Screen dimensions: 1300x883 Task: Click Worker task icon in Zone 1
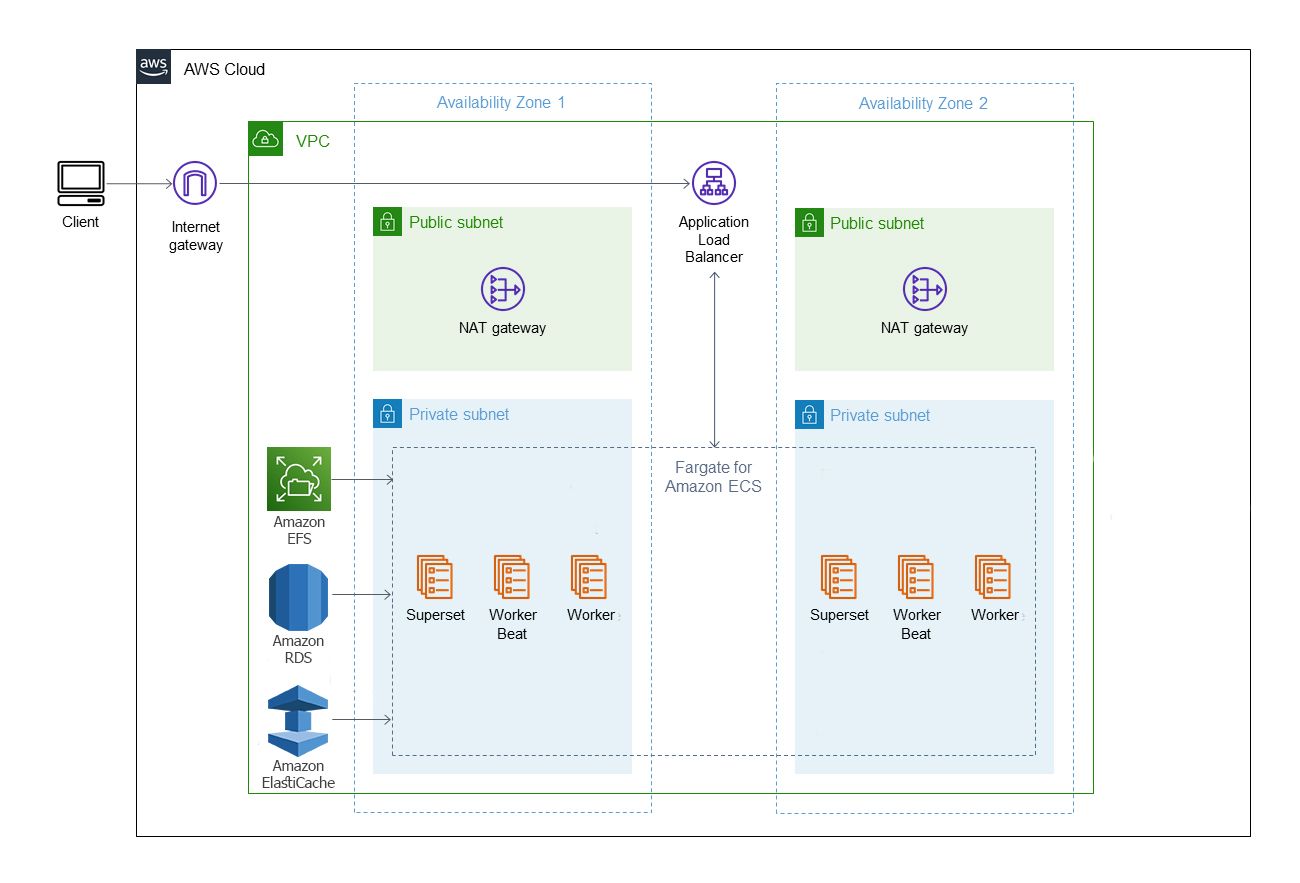pos(589,577)
